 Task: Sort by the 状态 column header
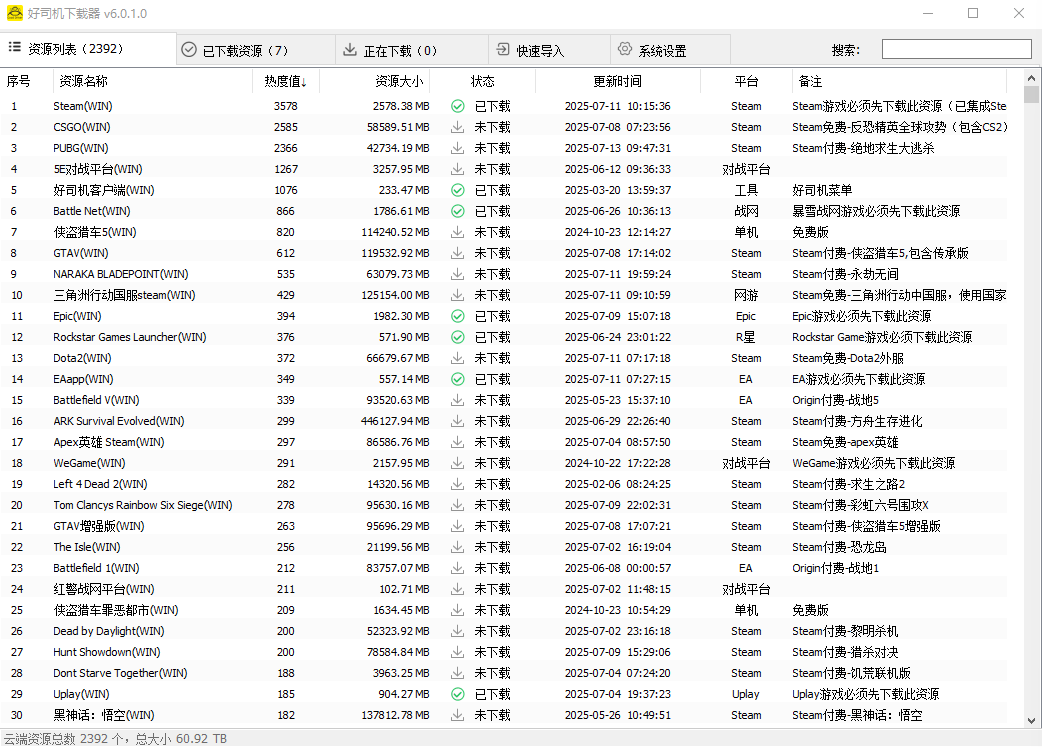tap(482, 81)
